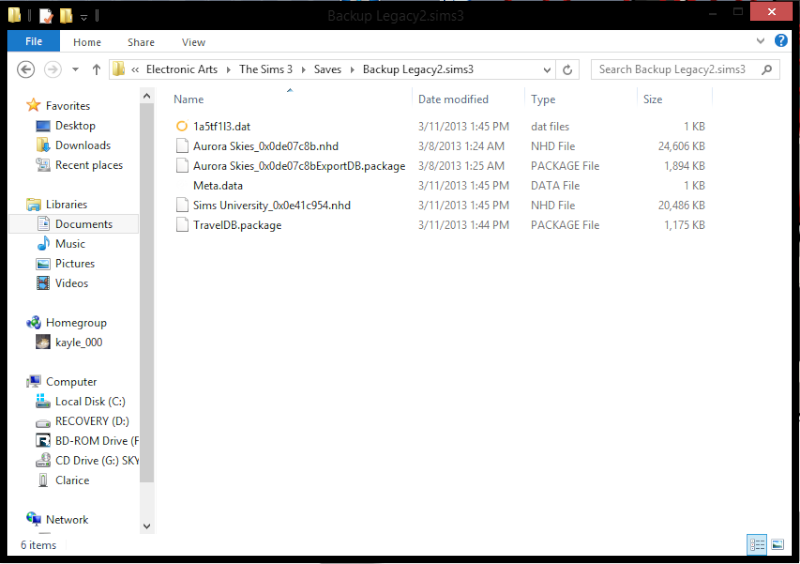Open Desktop in the sidebar
This screenshot has height=564, width=800.
[75, 126]
